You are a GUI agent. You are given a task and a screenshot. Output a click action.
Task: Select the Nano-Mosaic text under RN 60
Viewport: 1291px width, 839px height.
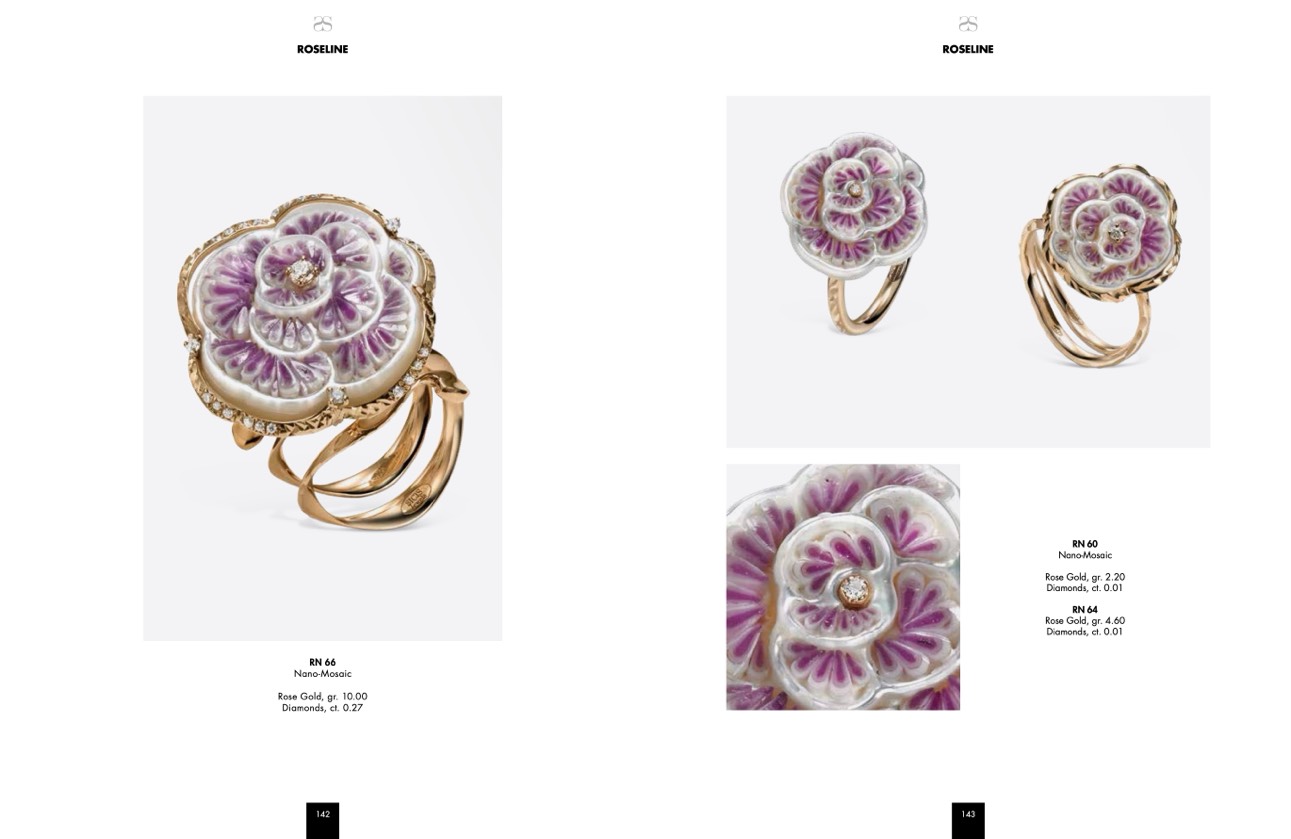pos(1085,555)
